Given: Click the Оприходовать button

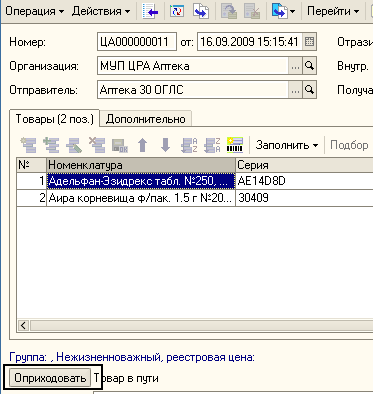Looking at the screenshot, I should click(50, 378).
